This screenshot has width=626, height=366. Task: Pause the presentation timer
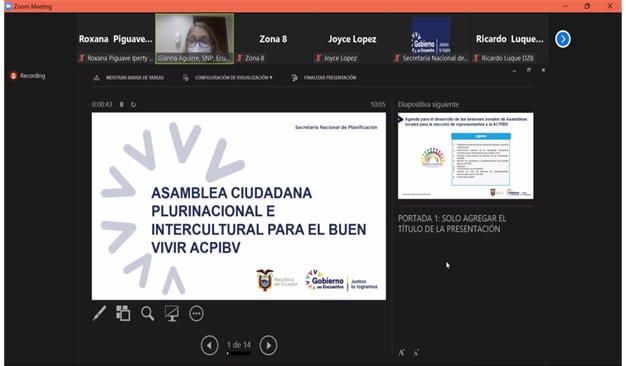click(x=121, y=105)
